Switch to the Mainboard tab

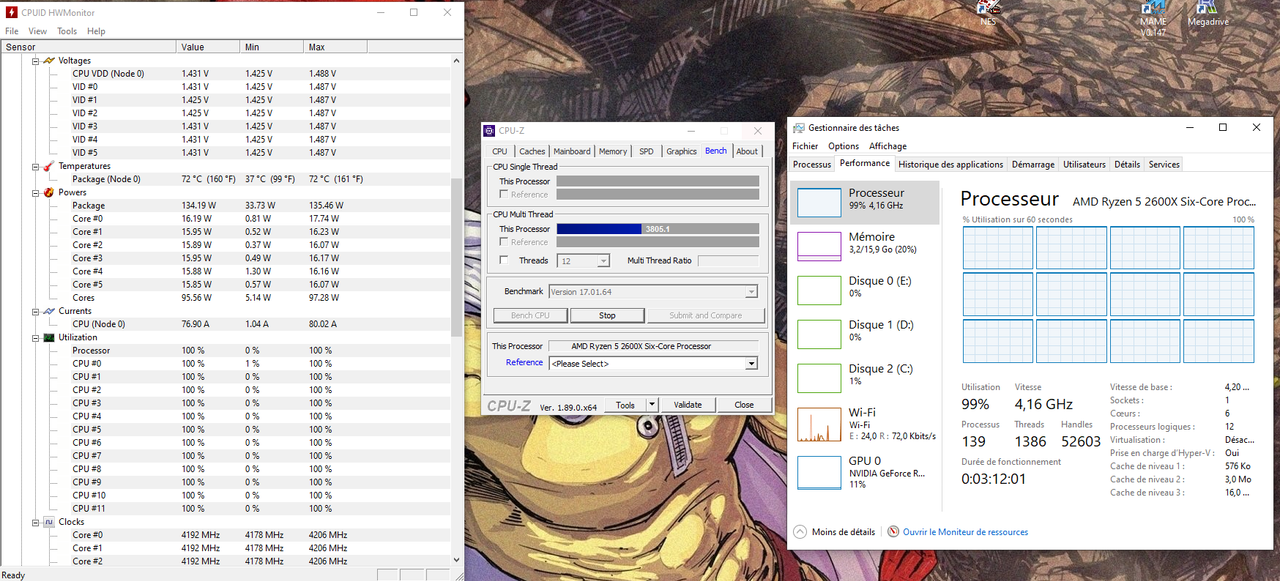click(x=572, y=151)
